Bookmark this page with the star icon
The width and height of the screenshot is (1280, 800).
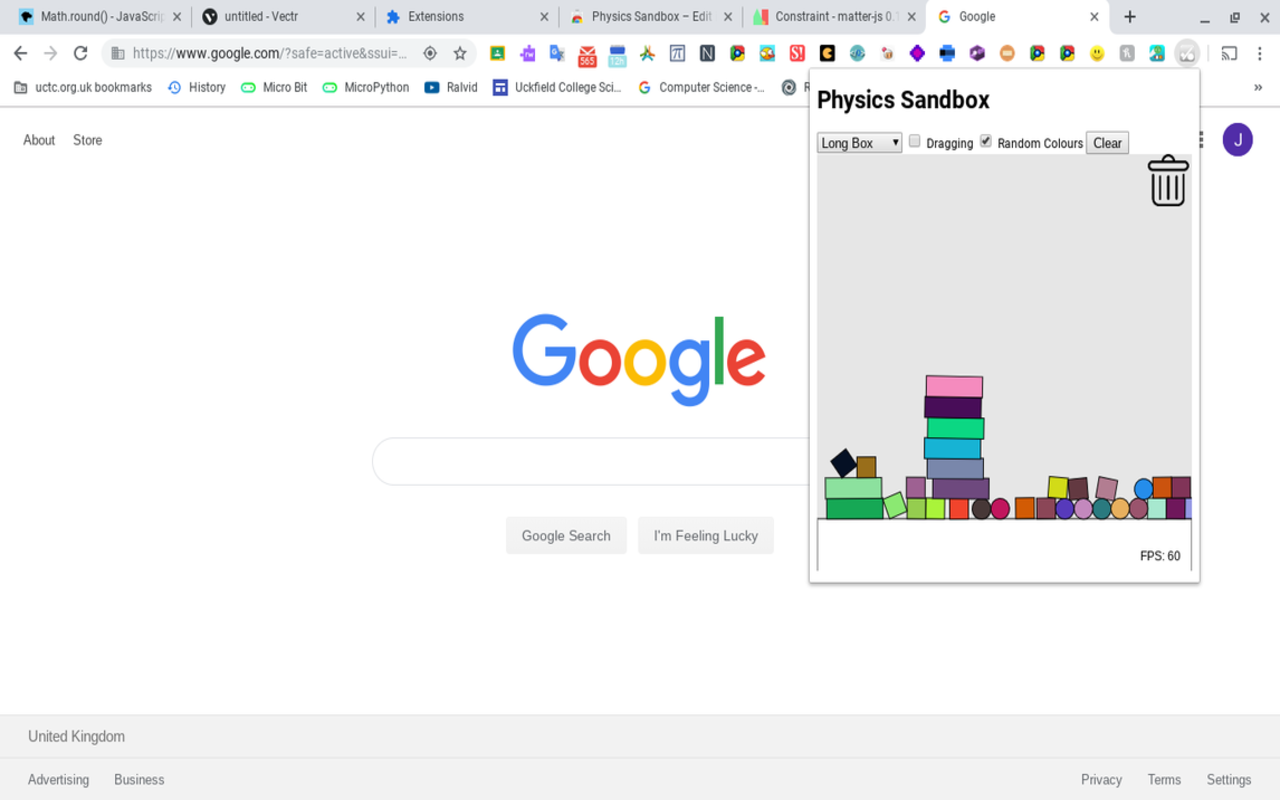460,54
